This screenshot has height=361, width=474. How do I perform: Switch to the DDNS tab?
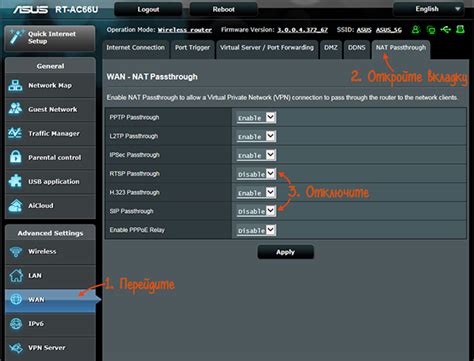point(357,48)
